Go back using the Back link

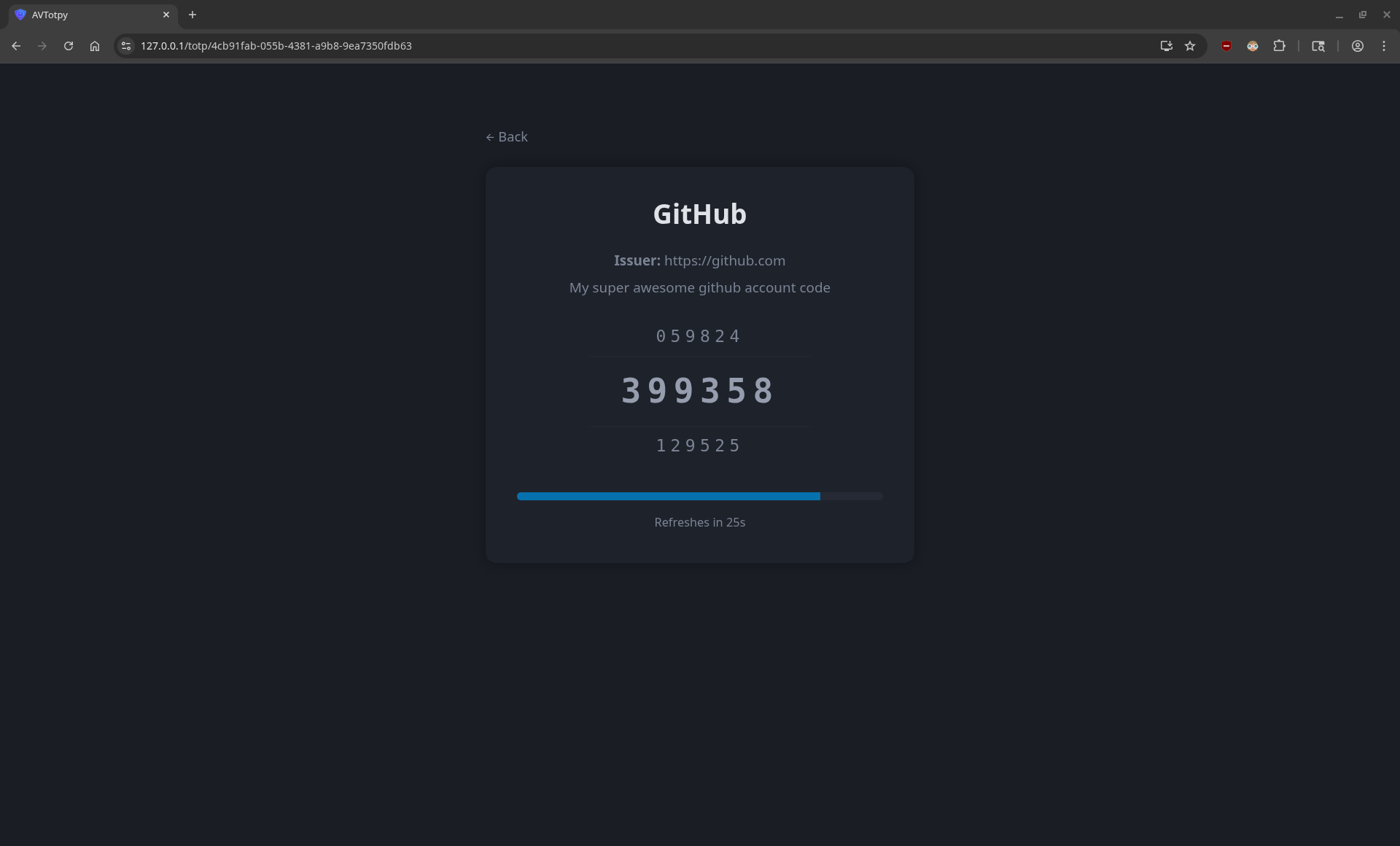[x=507, y=137]
